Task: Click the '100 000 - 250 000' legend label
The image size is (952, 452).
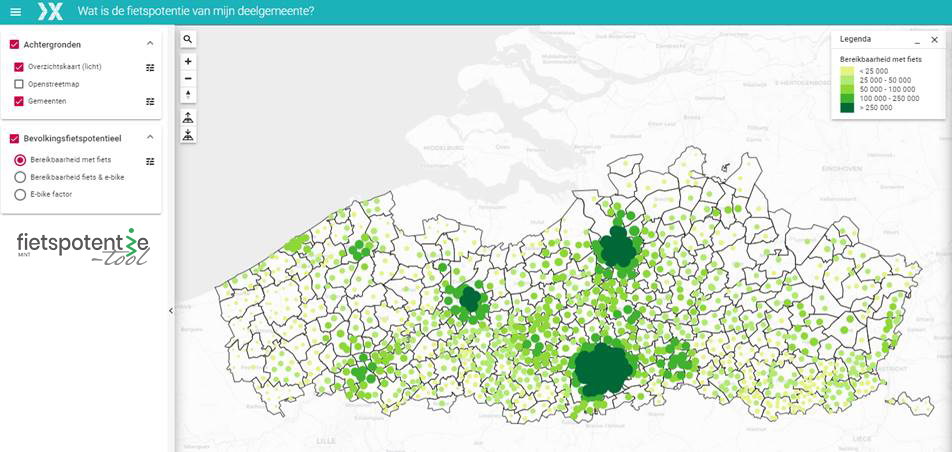Action: 889,98
